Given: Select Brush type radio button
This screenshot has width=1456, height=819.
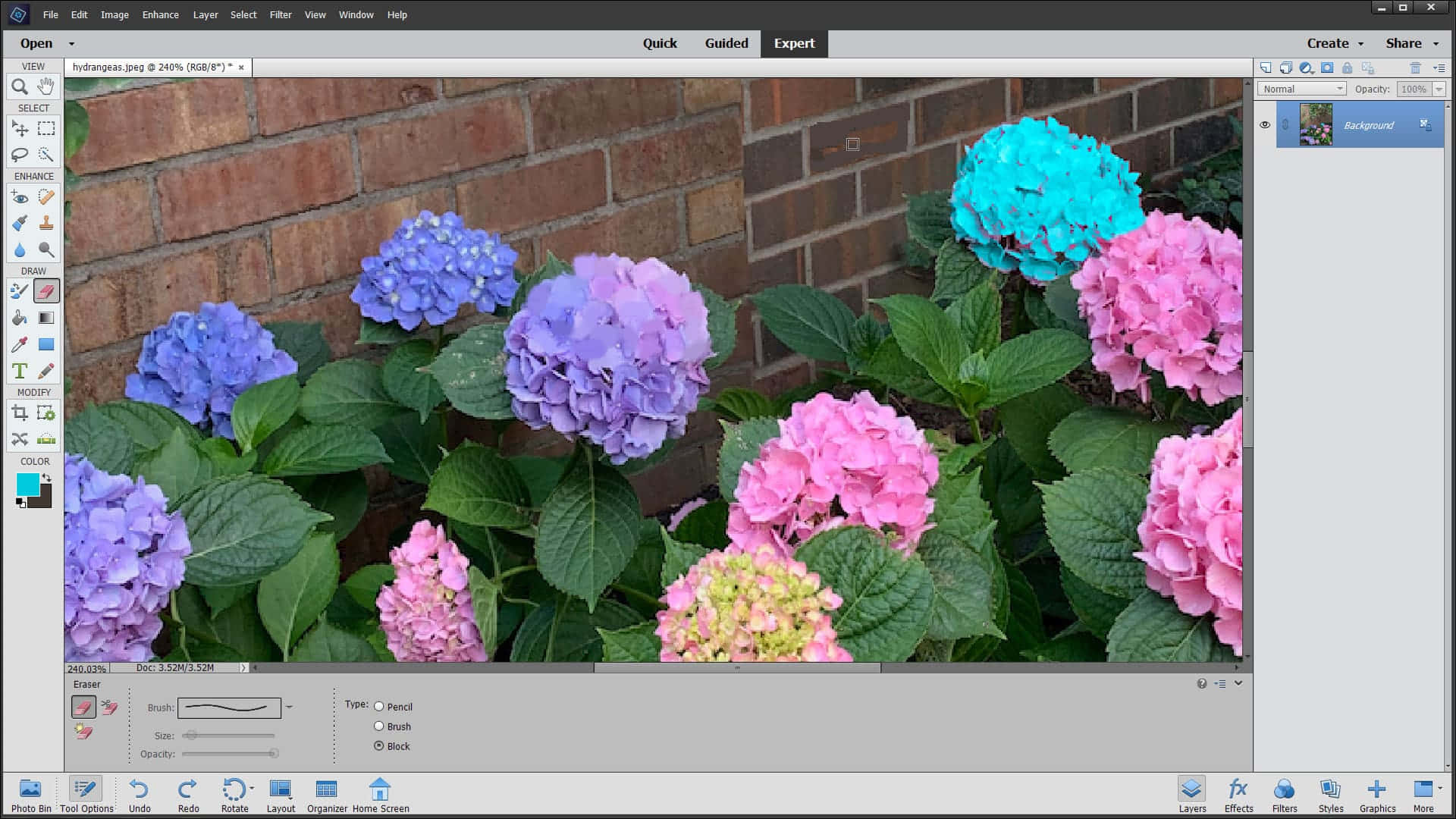Looking at the screenshot, I should click(379, 726).
